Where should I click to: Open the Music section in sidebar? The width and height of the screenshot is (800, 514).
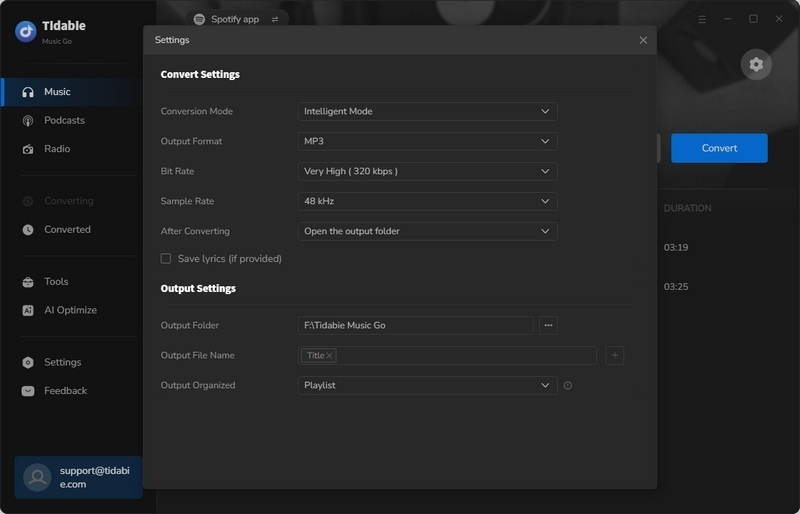pyautogui.click(x=71, y=92)
